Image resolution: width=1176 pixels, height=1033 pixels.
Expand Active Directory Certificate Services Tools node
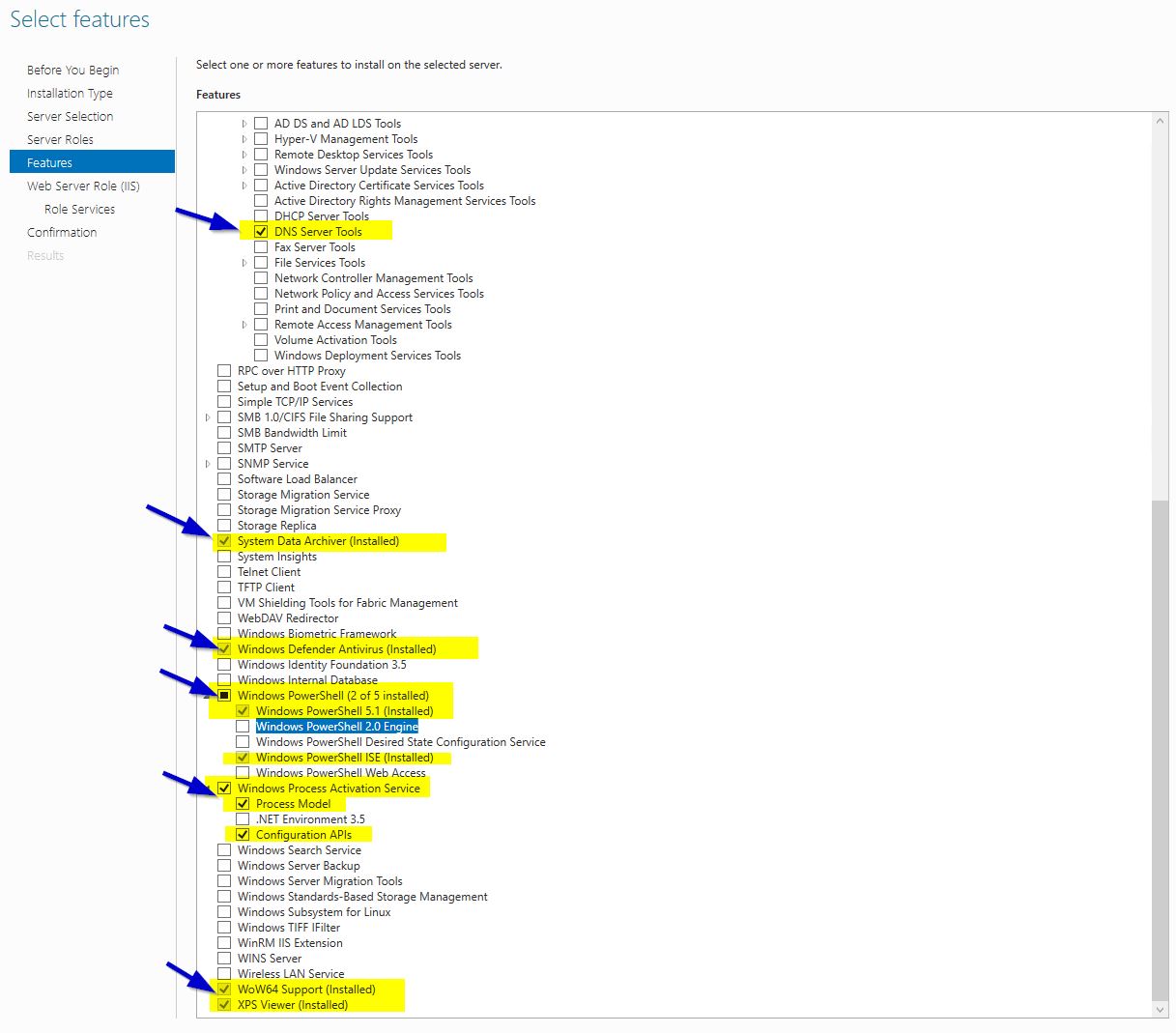tap(244, 186)
